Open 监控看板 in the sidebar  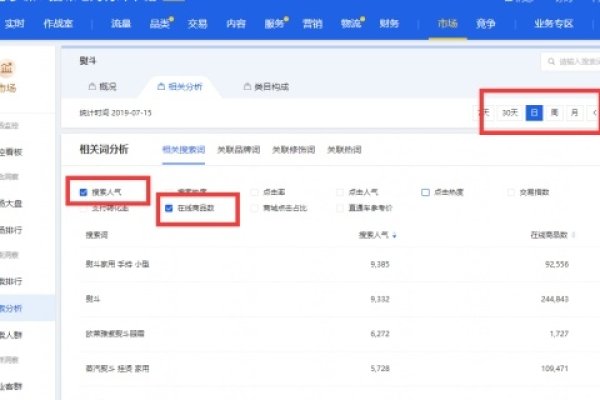[11, 152]
